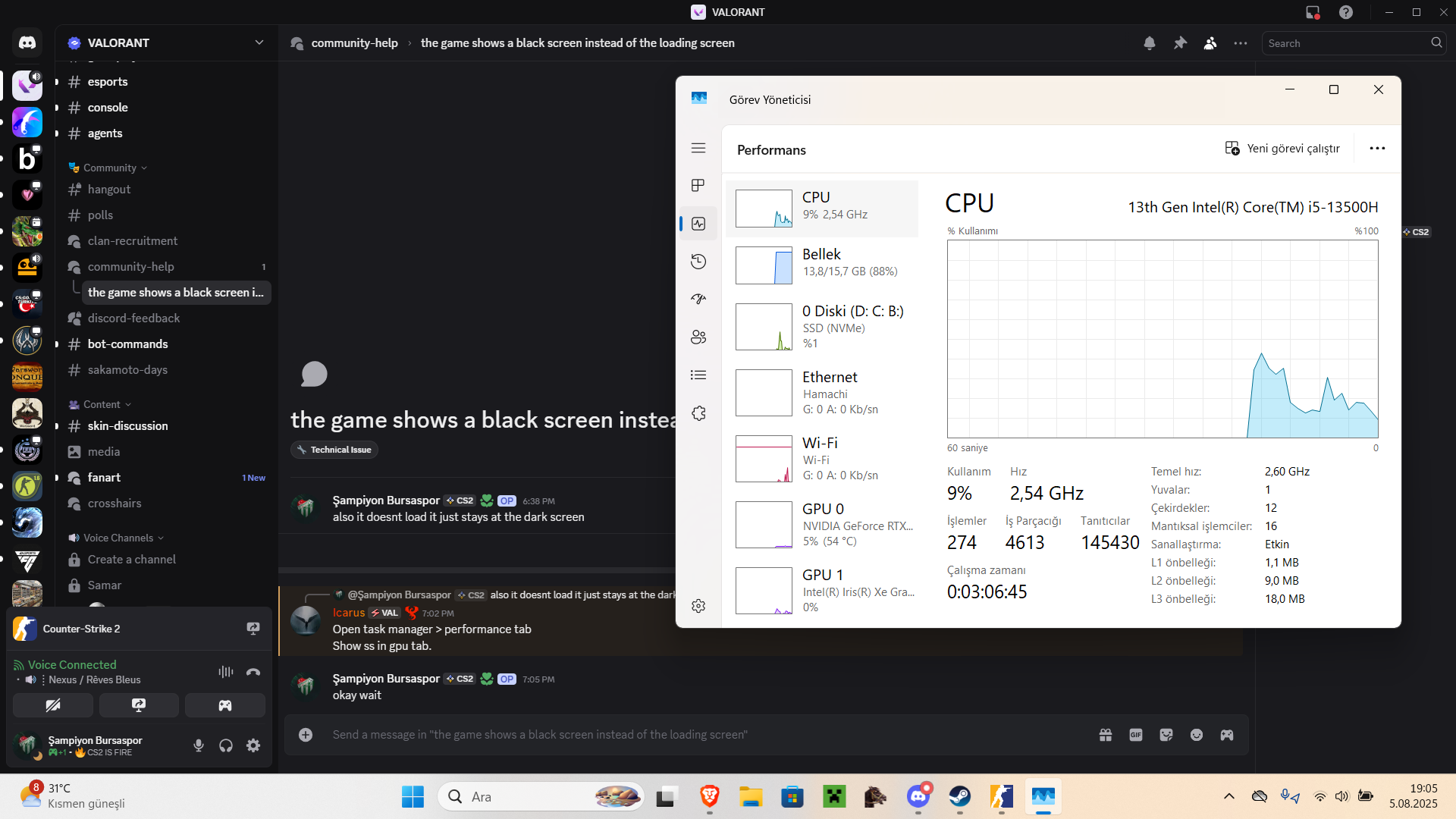Open Task Manager startup apps icon
Screen dimensions: 1456x819
(x=698, y=299)
